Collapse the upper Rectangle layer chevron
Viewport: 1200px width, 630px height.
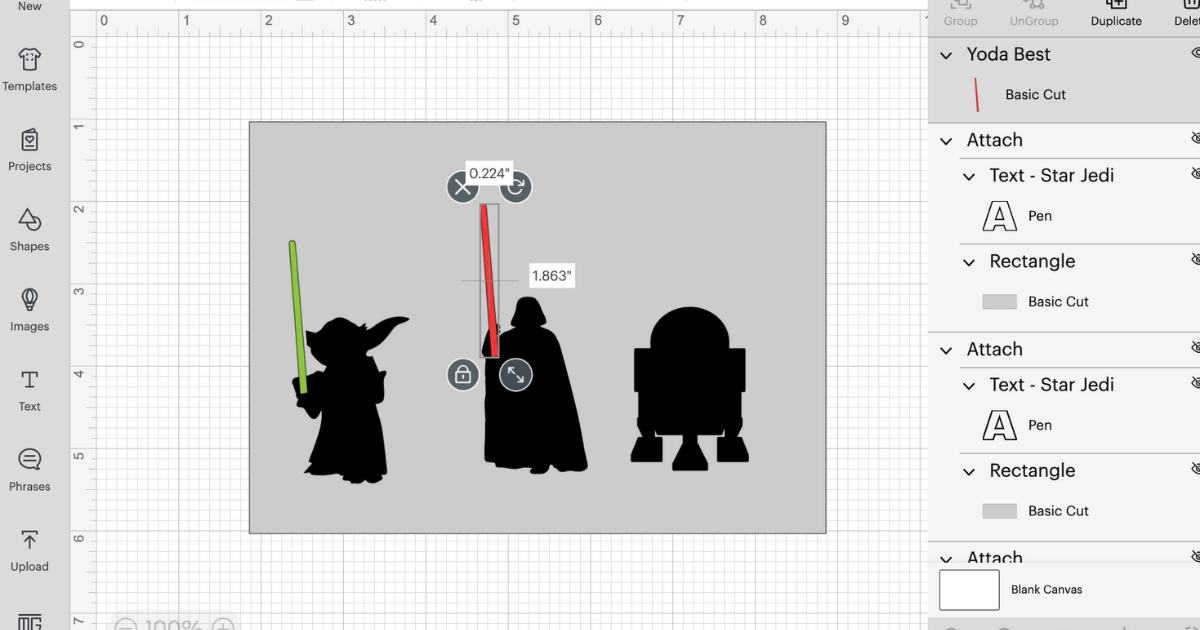click(x=969, y=262)
